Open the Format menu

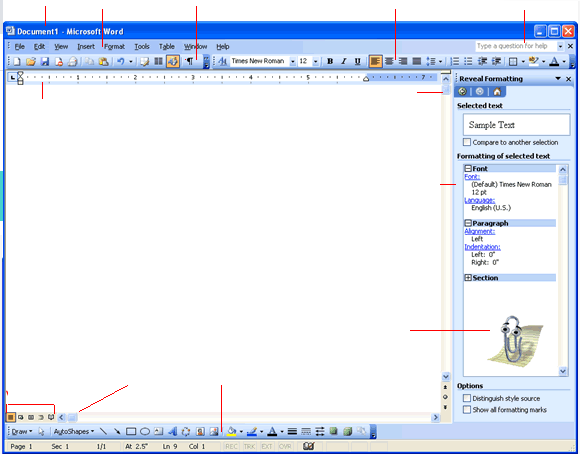click(x=114, y=47)
